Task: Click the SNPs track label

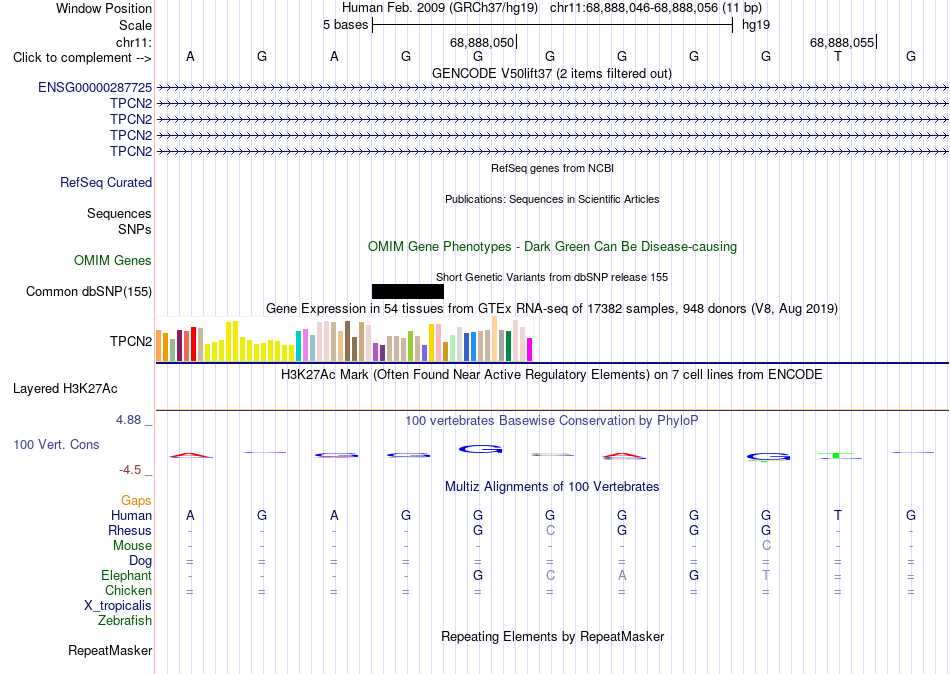Action: coord(135,230)
